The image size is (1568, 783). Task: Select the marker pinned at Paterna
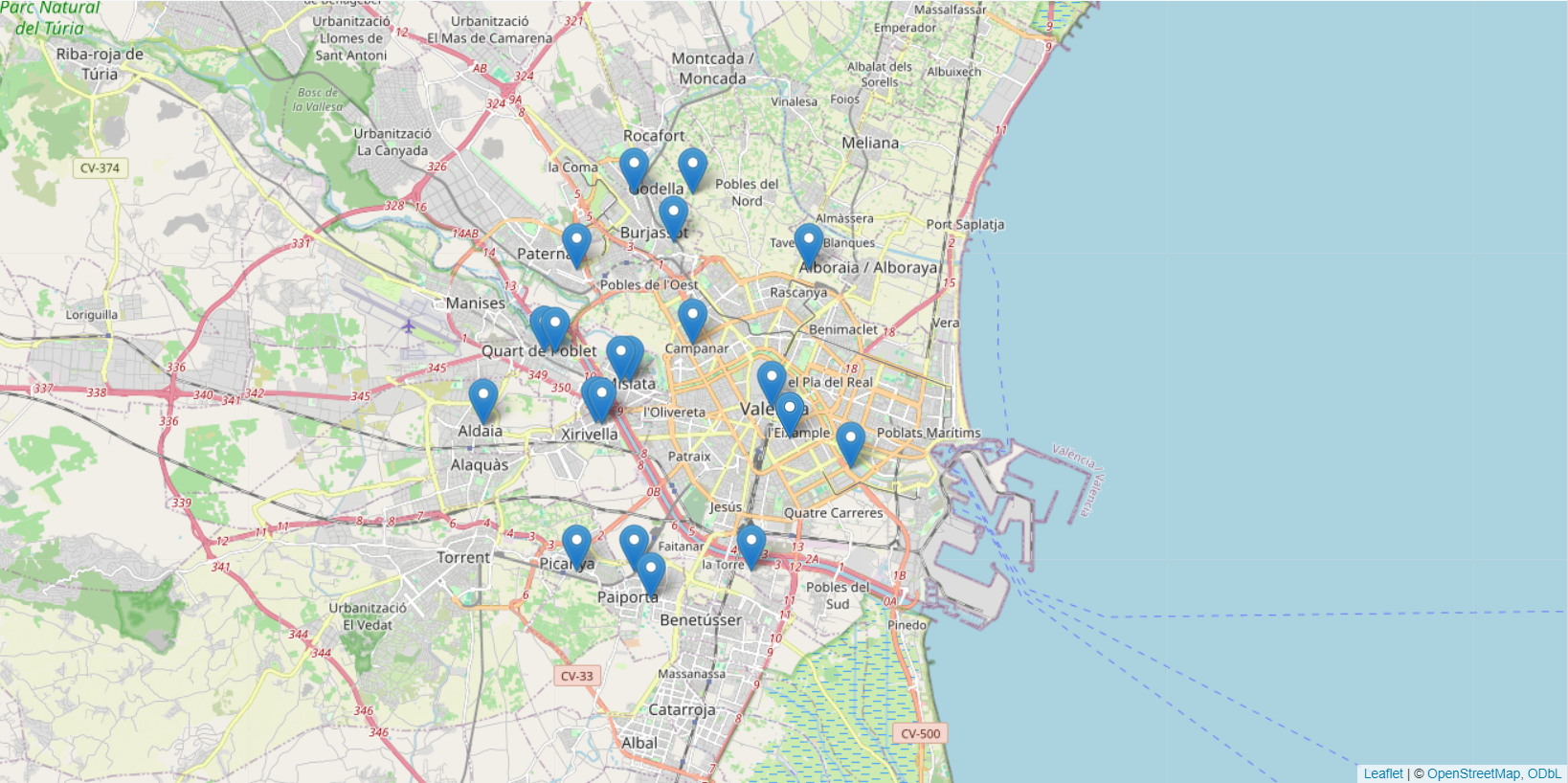[575, 242]
